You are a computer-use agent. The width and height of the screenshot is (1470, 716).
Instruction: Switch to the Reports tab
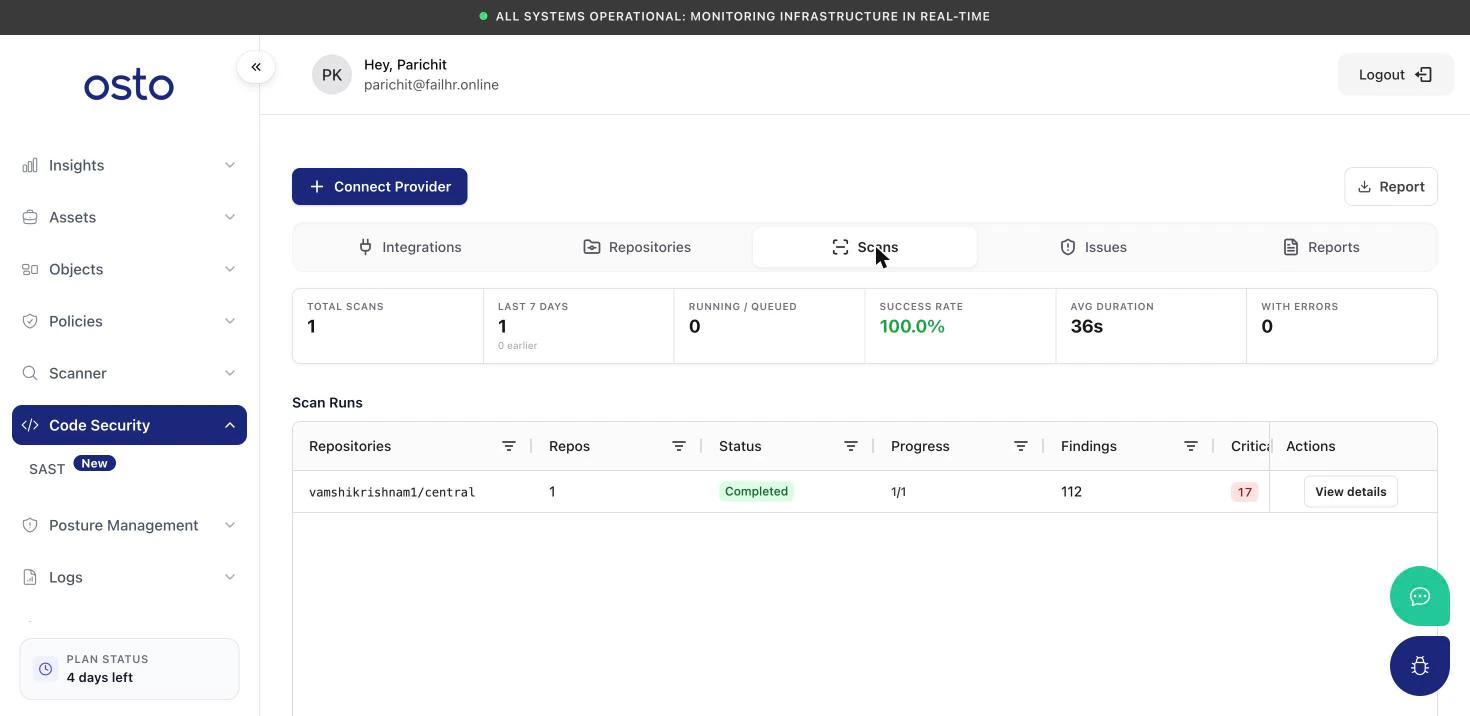[1321, 247]
